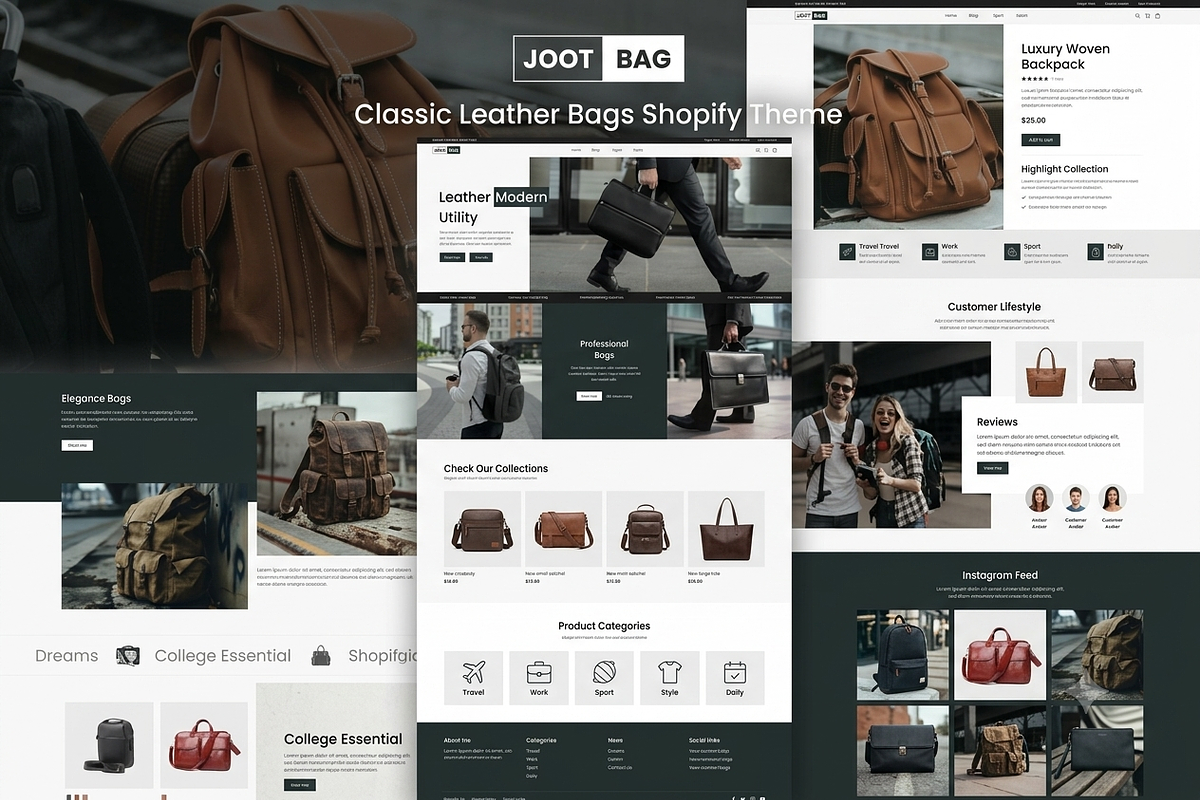Image resolution: width=1200 pixels, height=800 pixels.
Task: Click the white button under Elegance Bags
Action: pyautogui.click(x=77, y=445)
